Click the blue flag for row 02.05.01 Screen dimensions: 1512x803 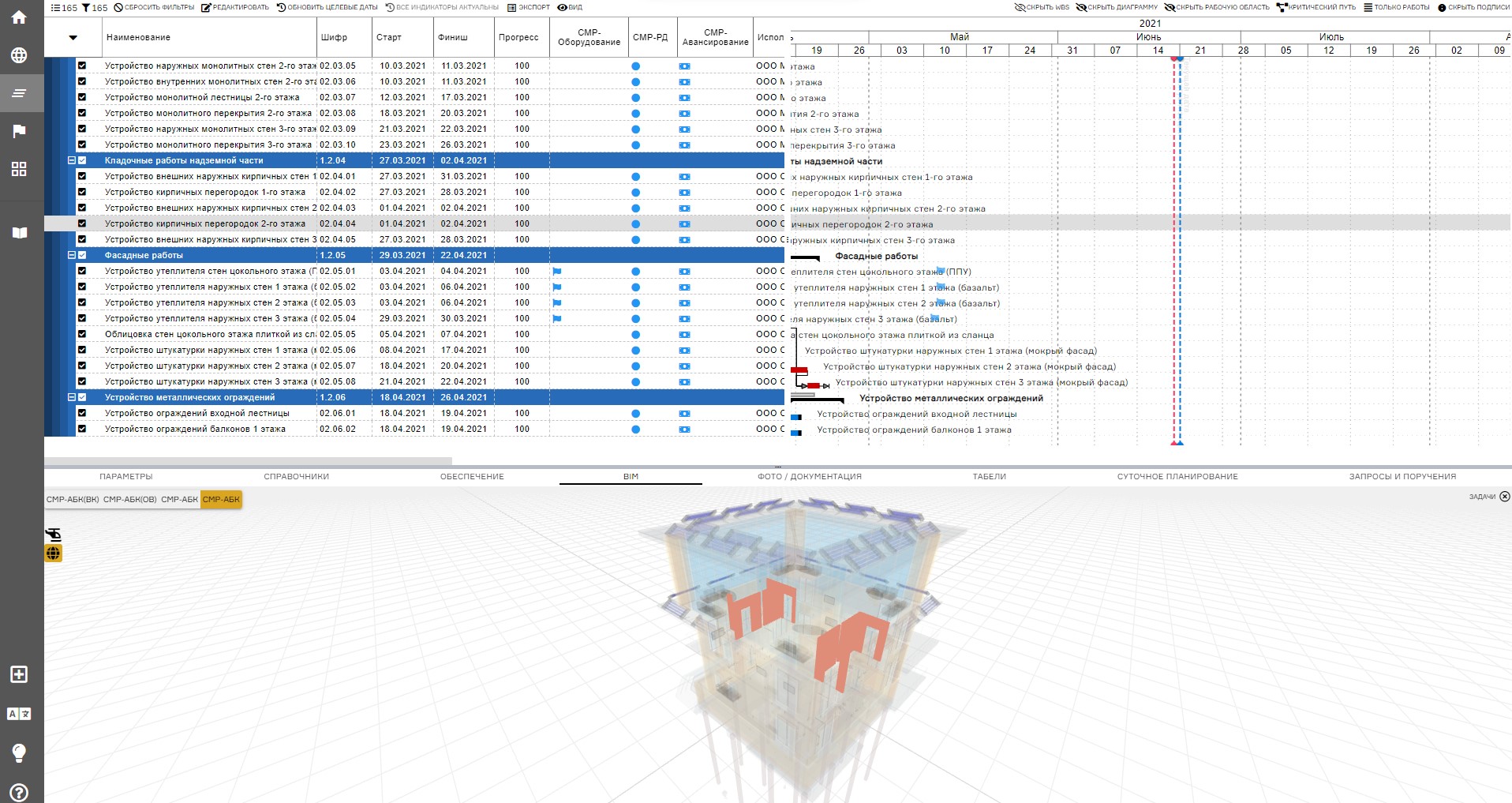pyautogui.click(x=556, y=272)
